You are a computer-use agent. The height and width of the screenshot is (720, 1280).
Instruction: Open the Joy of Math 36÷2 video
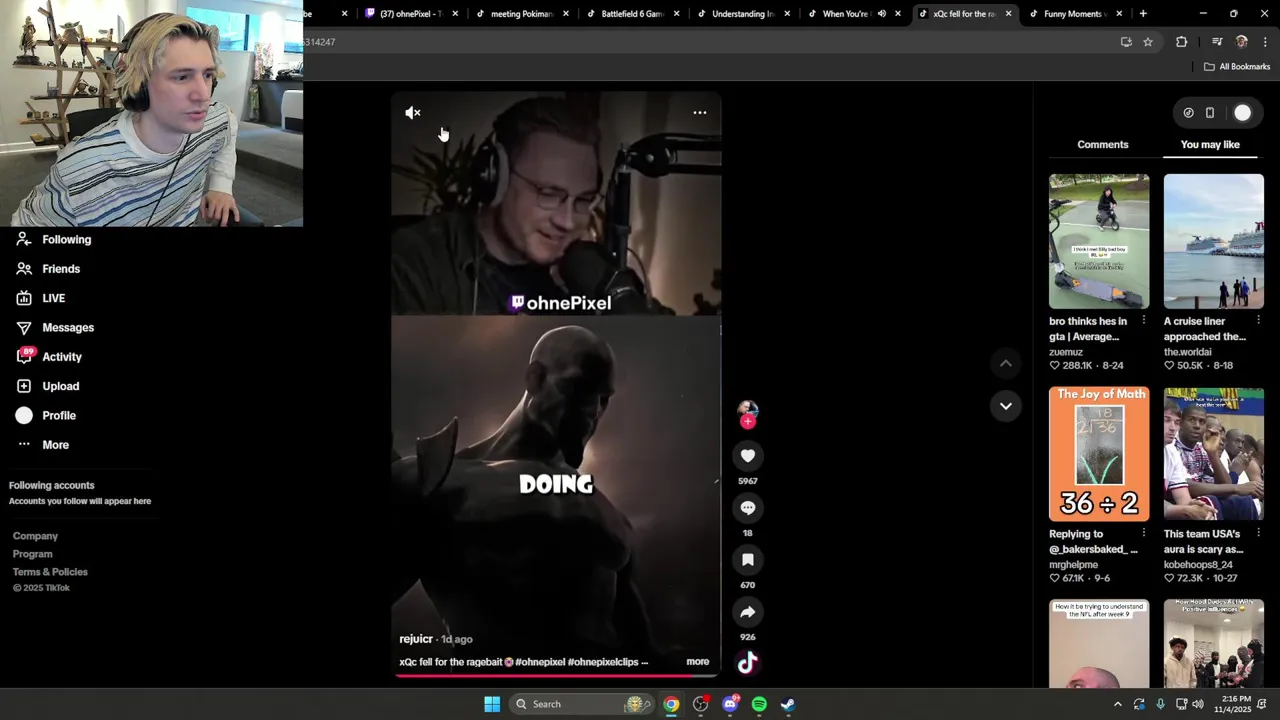click(1099, 454)
